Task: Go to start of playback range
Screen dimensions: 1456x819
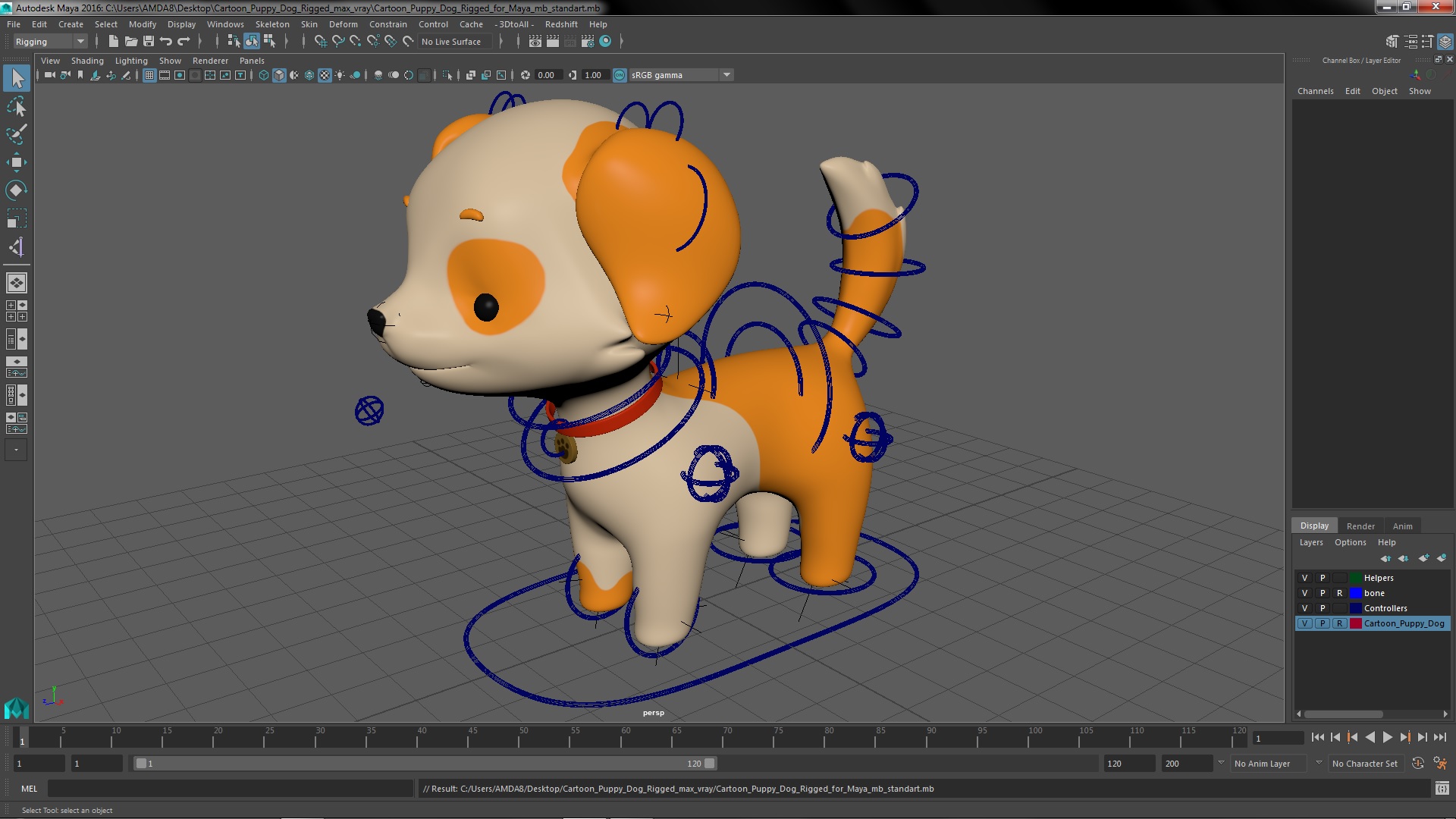Action: [x=1317, y=737]
